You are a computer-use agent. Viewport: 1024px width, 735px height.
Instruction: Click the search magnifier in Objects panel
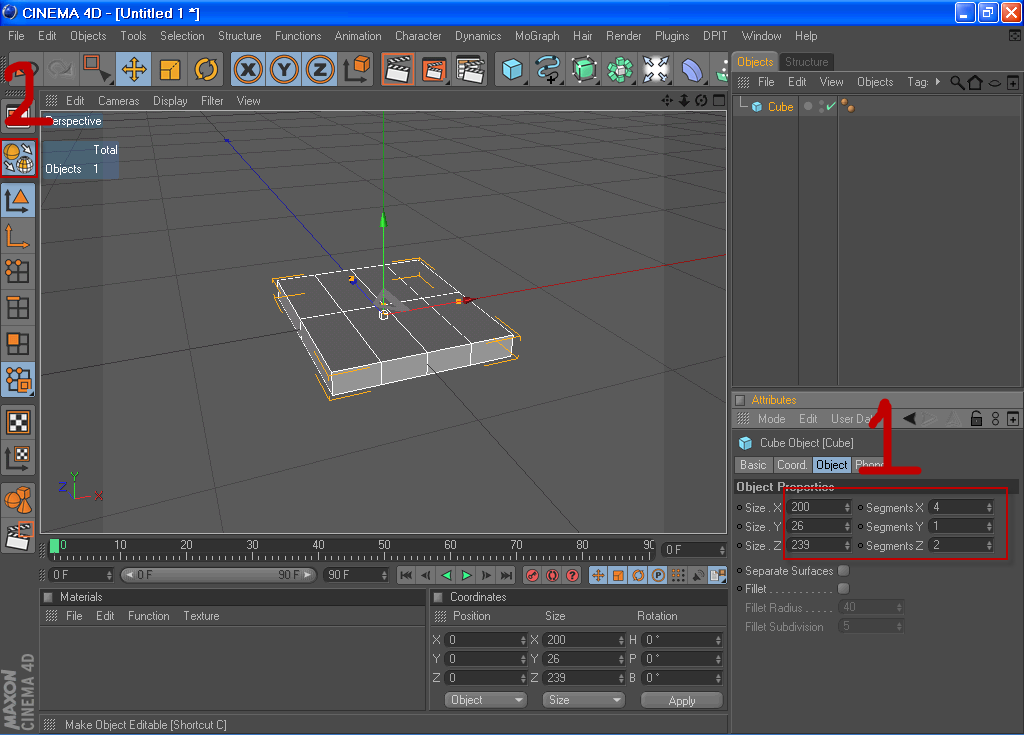point(957,82)
